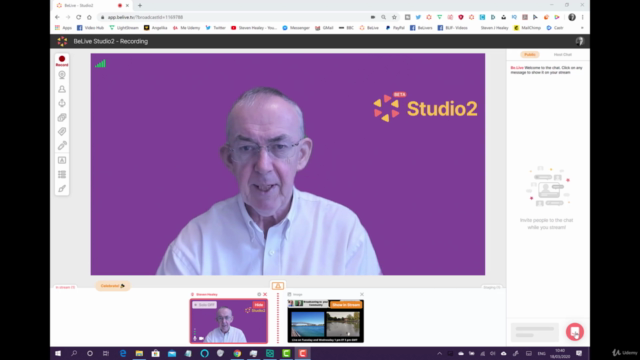This screenshot has height=360, width=640.
Task: Switch to the Public chat tab
Action: 530,55
